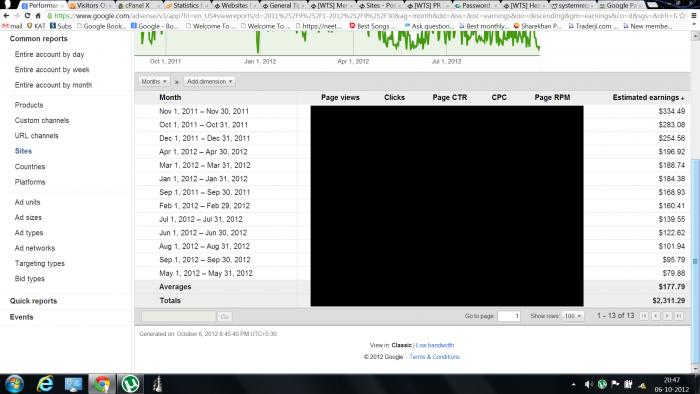Click the Chrome taskbar icon
Screen dimensions: 700x394
click(102, 384)
